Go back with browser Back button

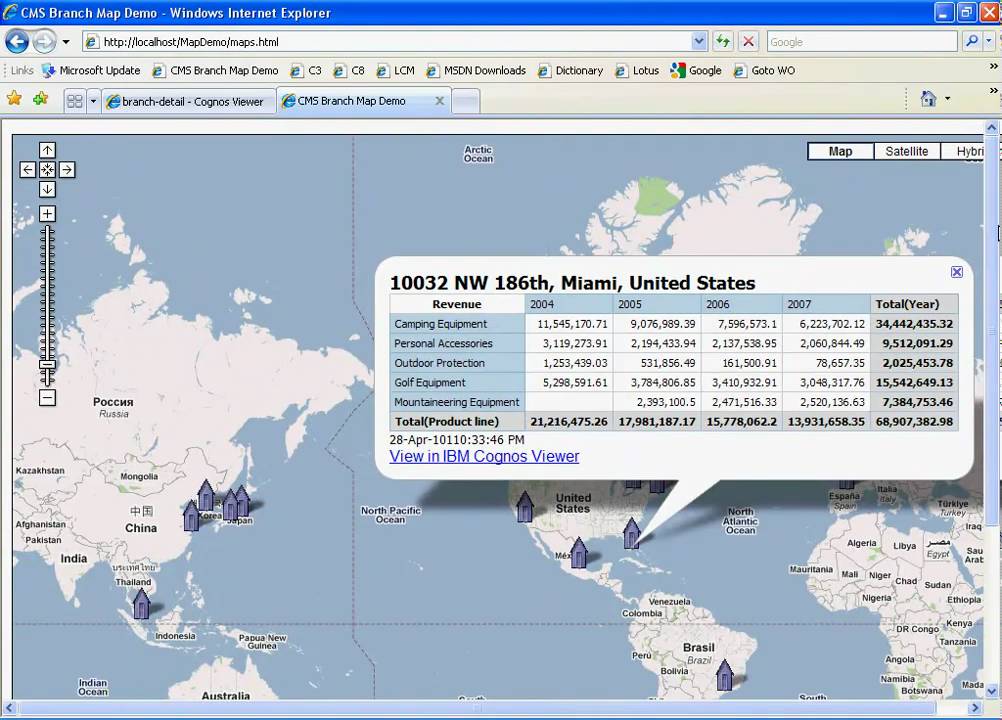17,42
